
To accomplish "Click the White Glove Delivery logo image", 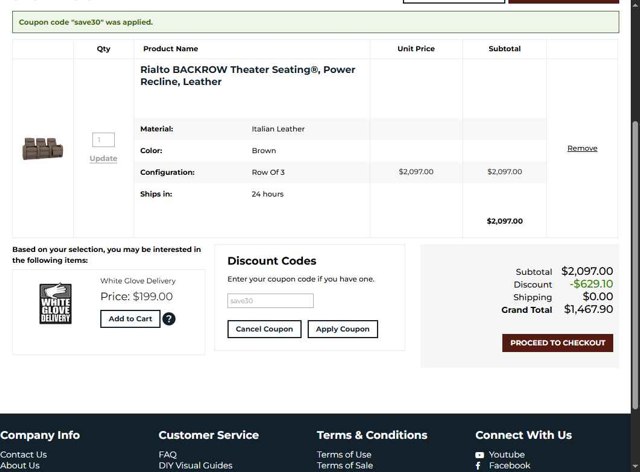I will pos(56,303).
